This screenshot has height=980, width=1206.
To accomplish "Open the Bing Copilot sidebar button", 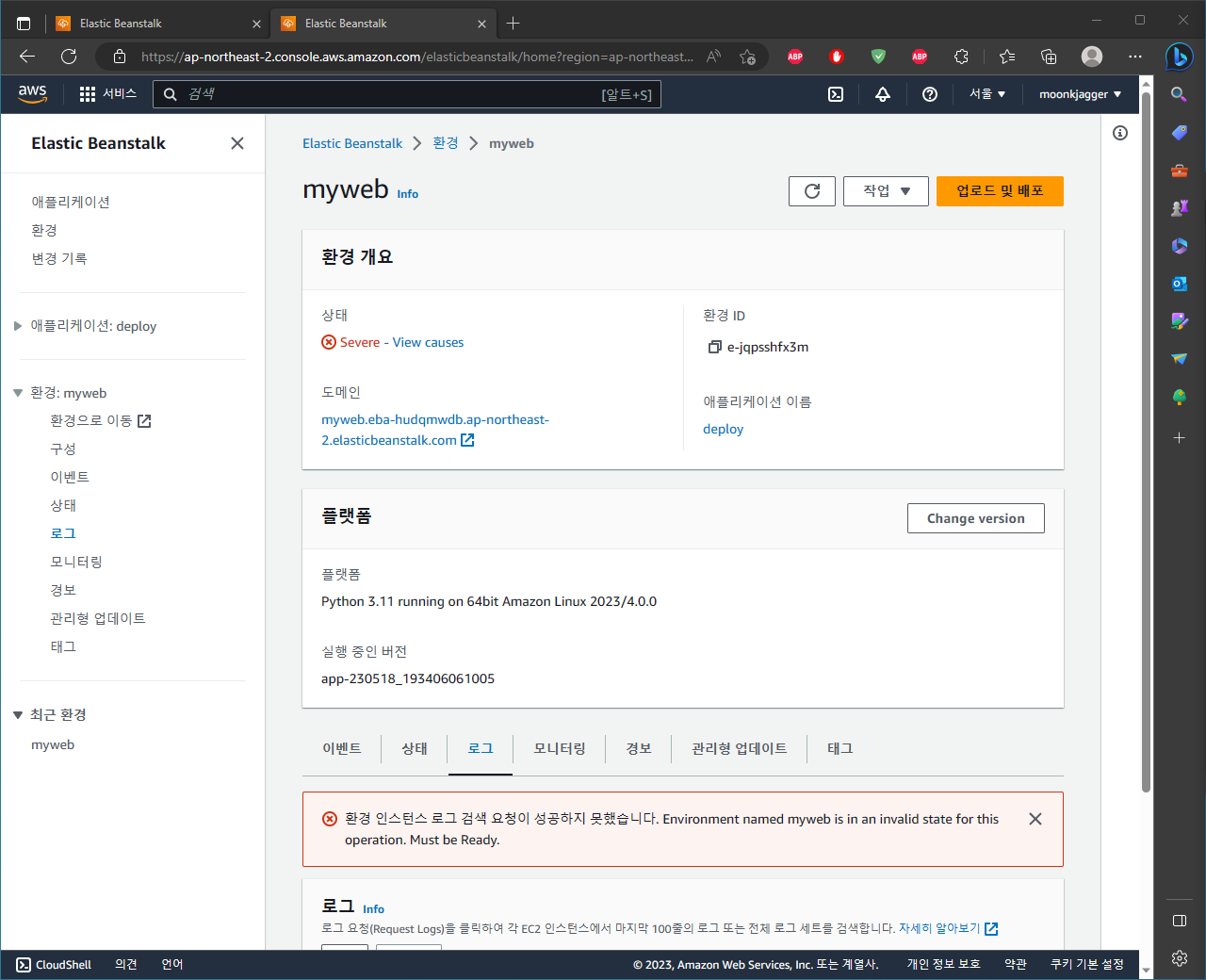I will click(x=1179, y=57).
